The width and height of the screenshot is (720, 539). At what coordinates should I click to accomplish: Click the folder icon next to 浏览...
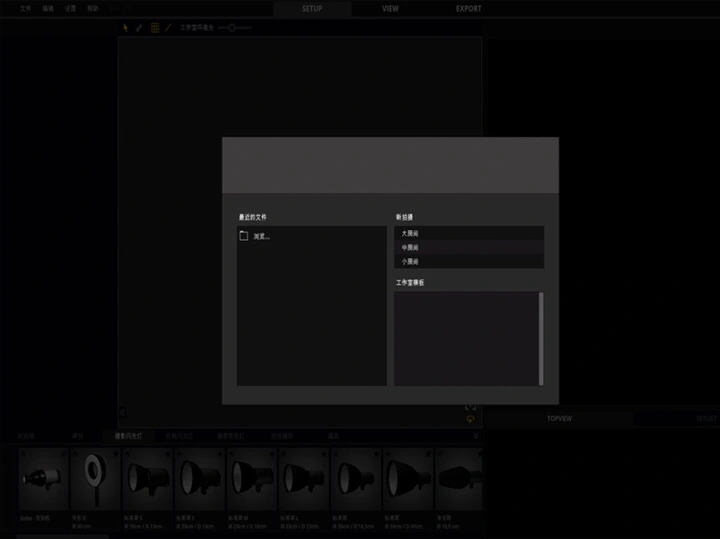click(244, 236)
